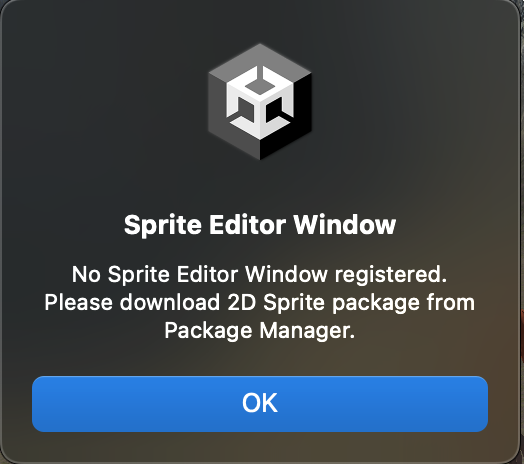Screen dimensions: 524x464
Task: Click the word 'download' in the message
Action: [170, 302]
